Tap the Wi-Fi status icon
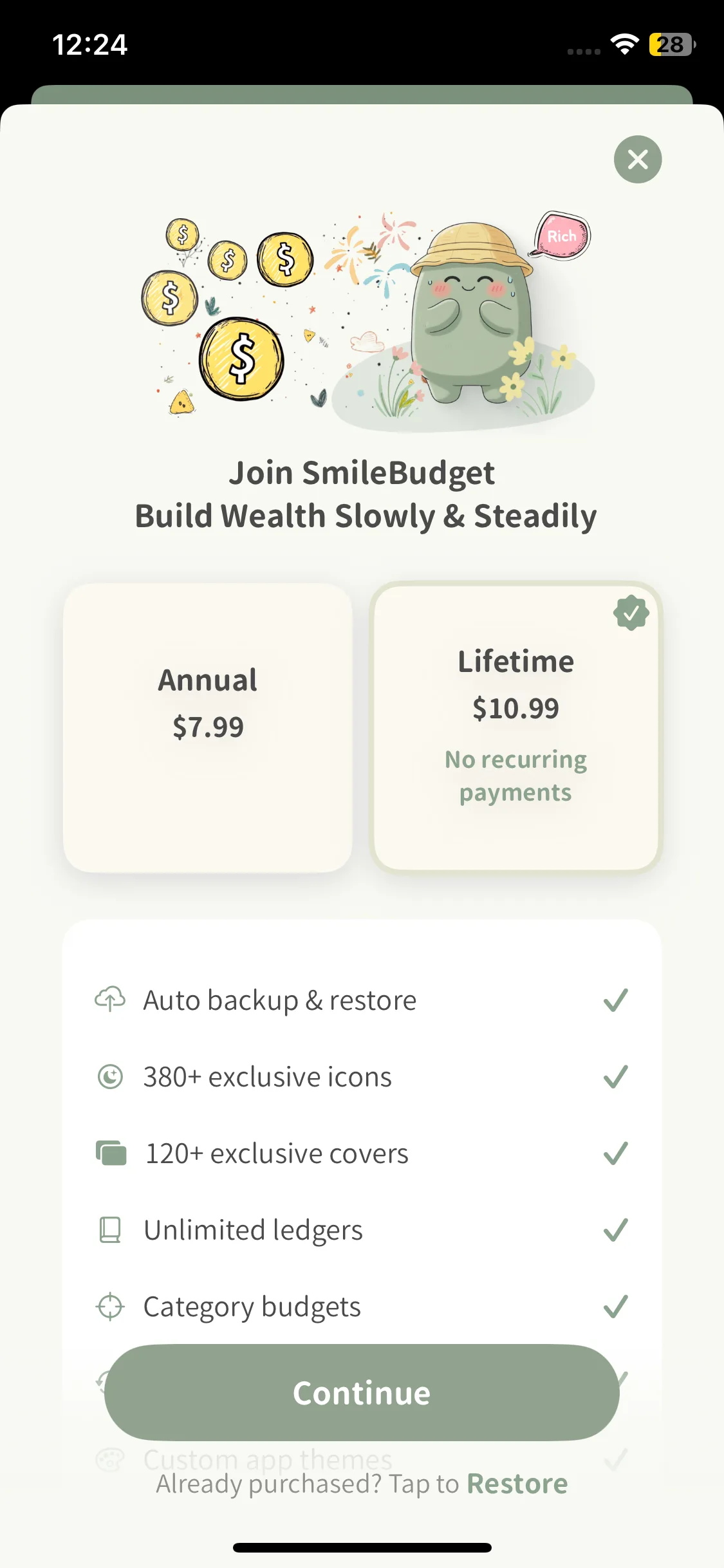Viewport: 724px width, 1568px height. 624,44
